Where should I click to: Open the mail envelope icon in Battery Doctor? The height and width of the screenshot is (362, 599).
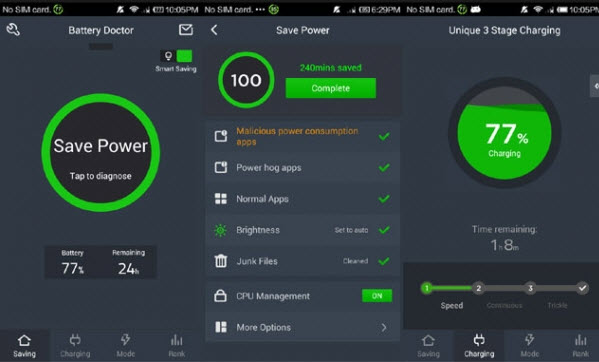[186, 29]
